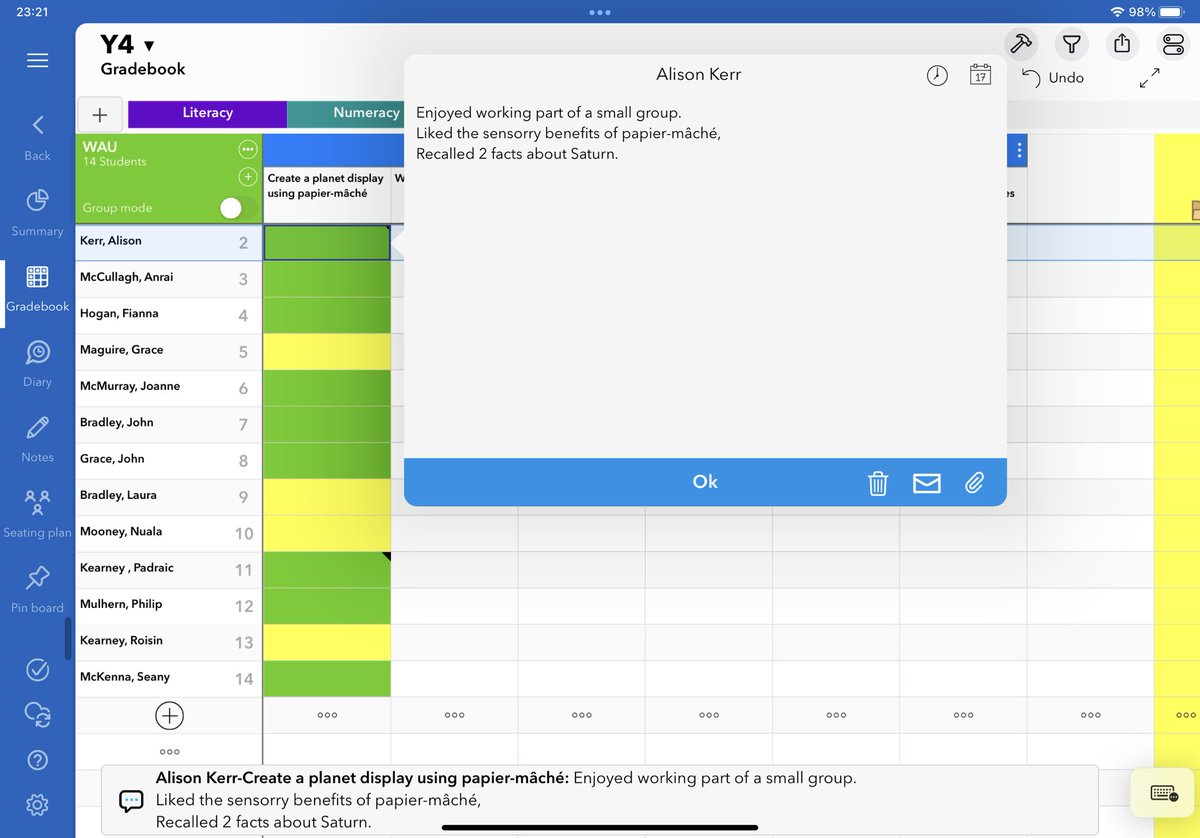This screenshot has height=838, width=1200.
Task: Open the Gradebook grid view
Action: [x=37, y=289]
